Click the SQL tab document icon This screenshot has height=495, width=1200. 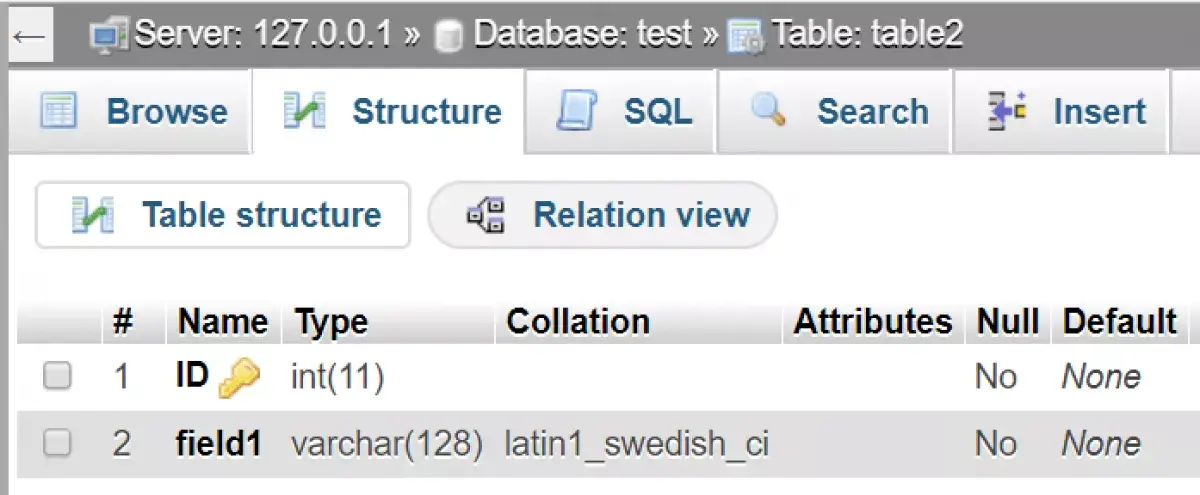578,111
